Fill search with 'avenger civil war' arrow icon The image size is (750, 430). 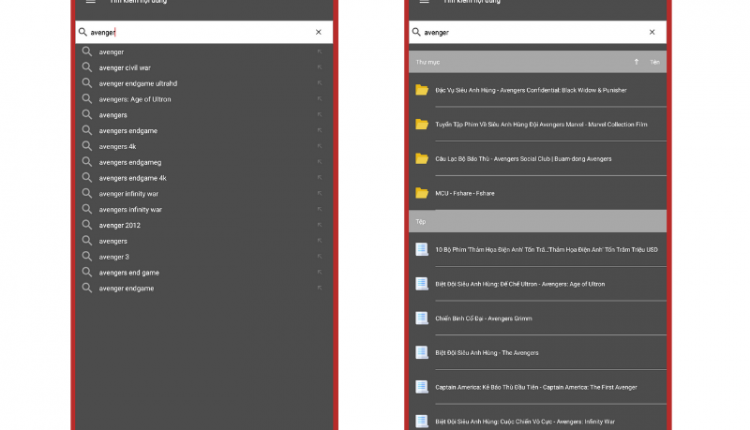coord(320,67)
